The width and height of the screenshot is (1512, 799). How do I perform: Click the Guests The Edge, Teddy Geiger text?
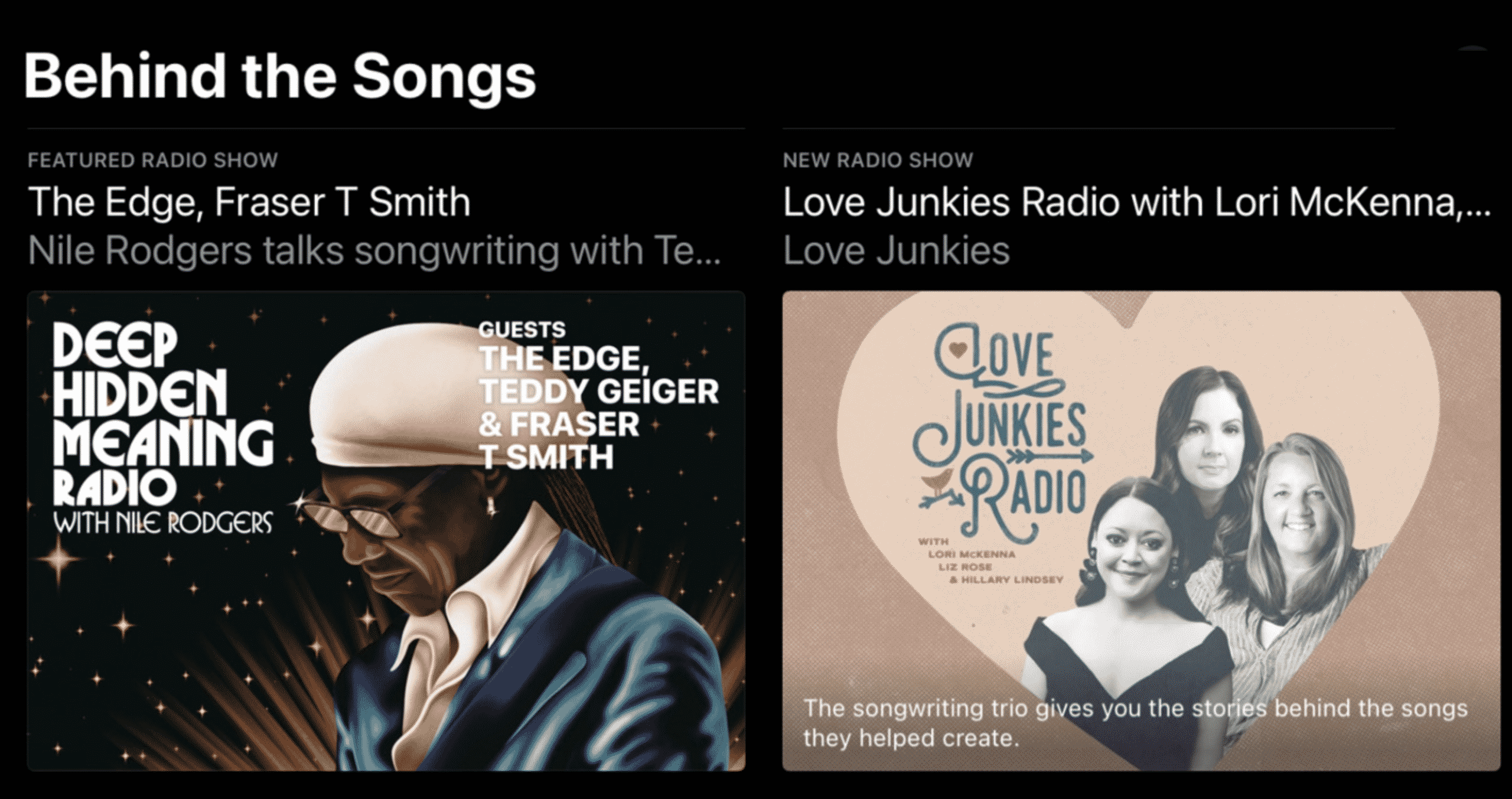click(598, 395)
